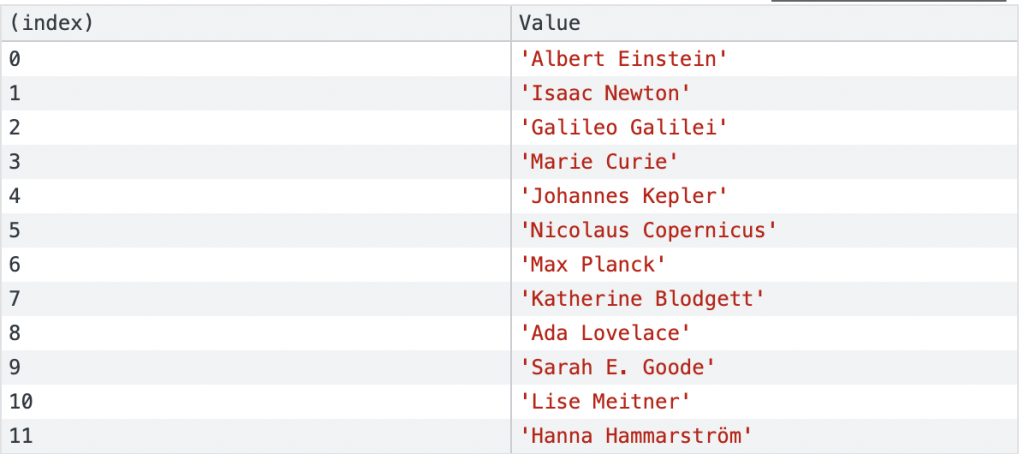The width and height of the screenshot is (1024, 454).
Task: Sort by the 'Value' column header
Action: (x=550, y=23)
